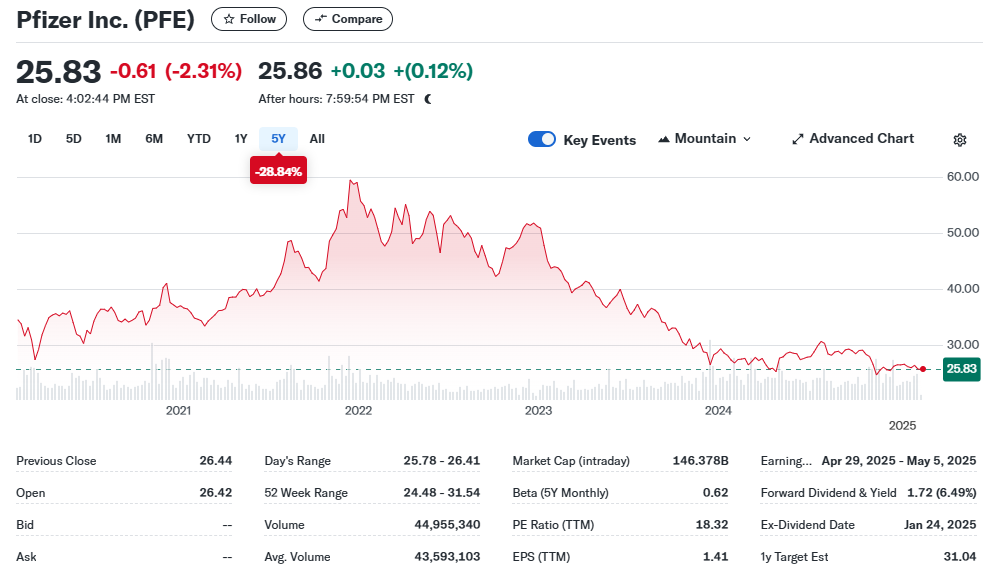Expand the Mountain chart type dropdown

(x=705, y=139)
